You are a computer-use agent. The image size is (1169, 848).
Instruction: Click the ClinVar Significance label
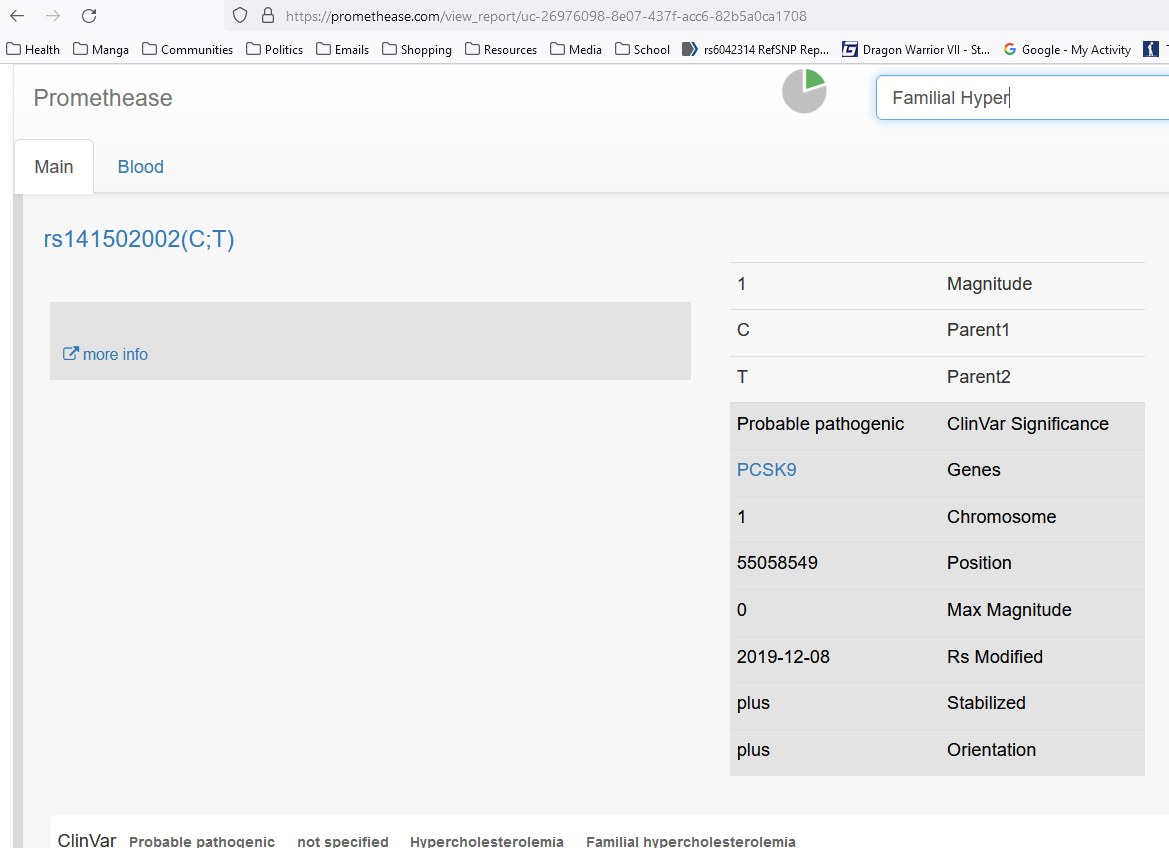[x=1027, y=424]
